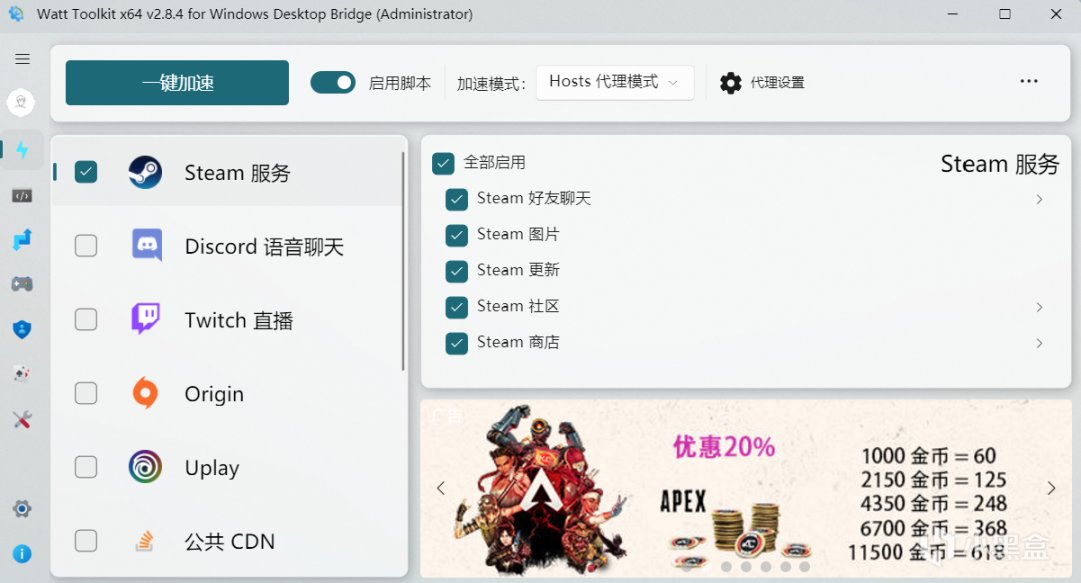The width and height of the screenshot is (1081, 583).
Task: Open the hamburger menu in sidebar
Action: (x=22, y=59)
